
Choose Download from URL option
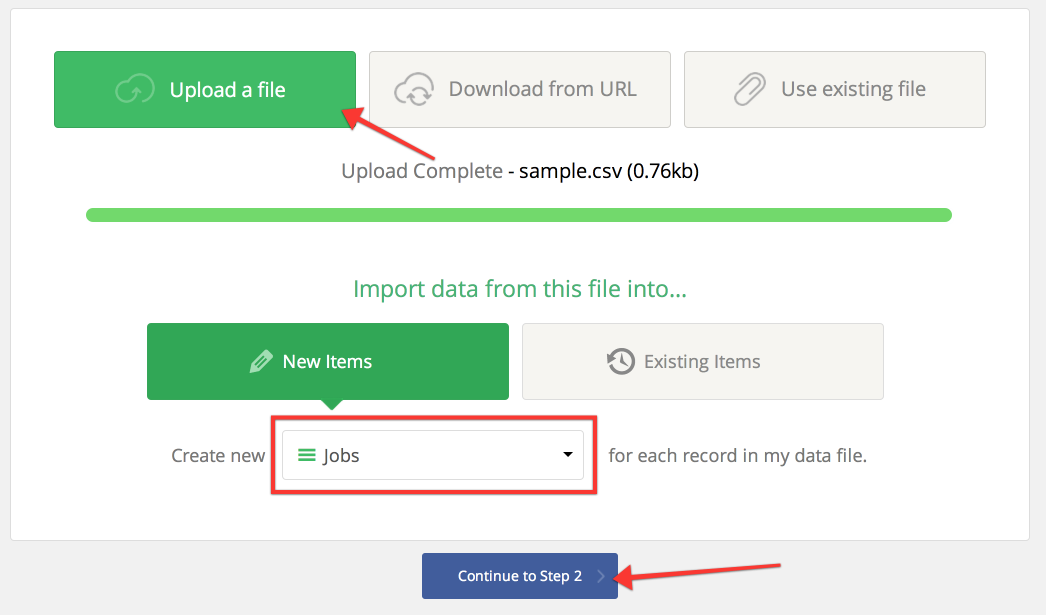click(x=520, y=89)
